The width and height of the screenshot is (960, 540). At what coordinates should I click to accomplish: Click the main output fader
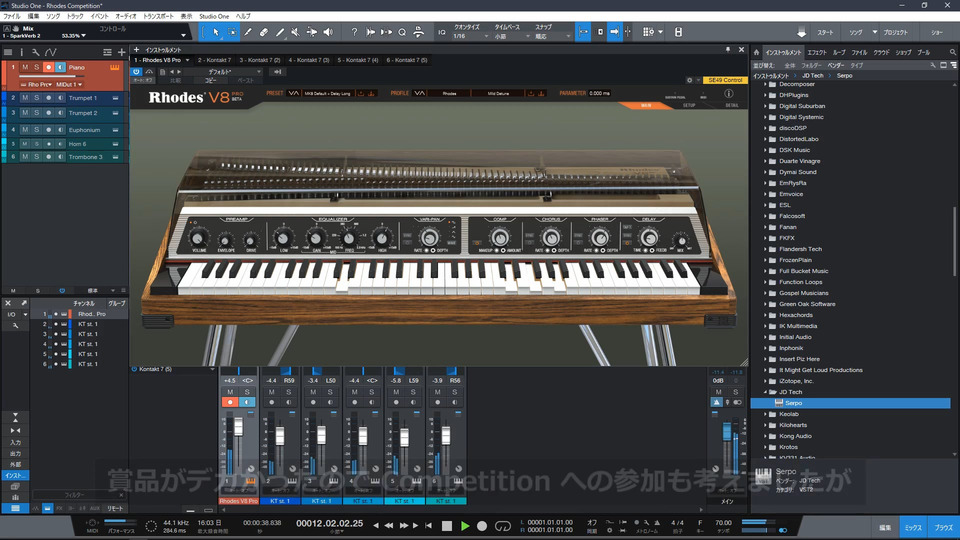pos(727,432)
